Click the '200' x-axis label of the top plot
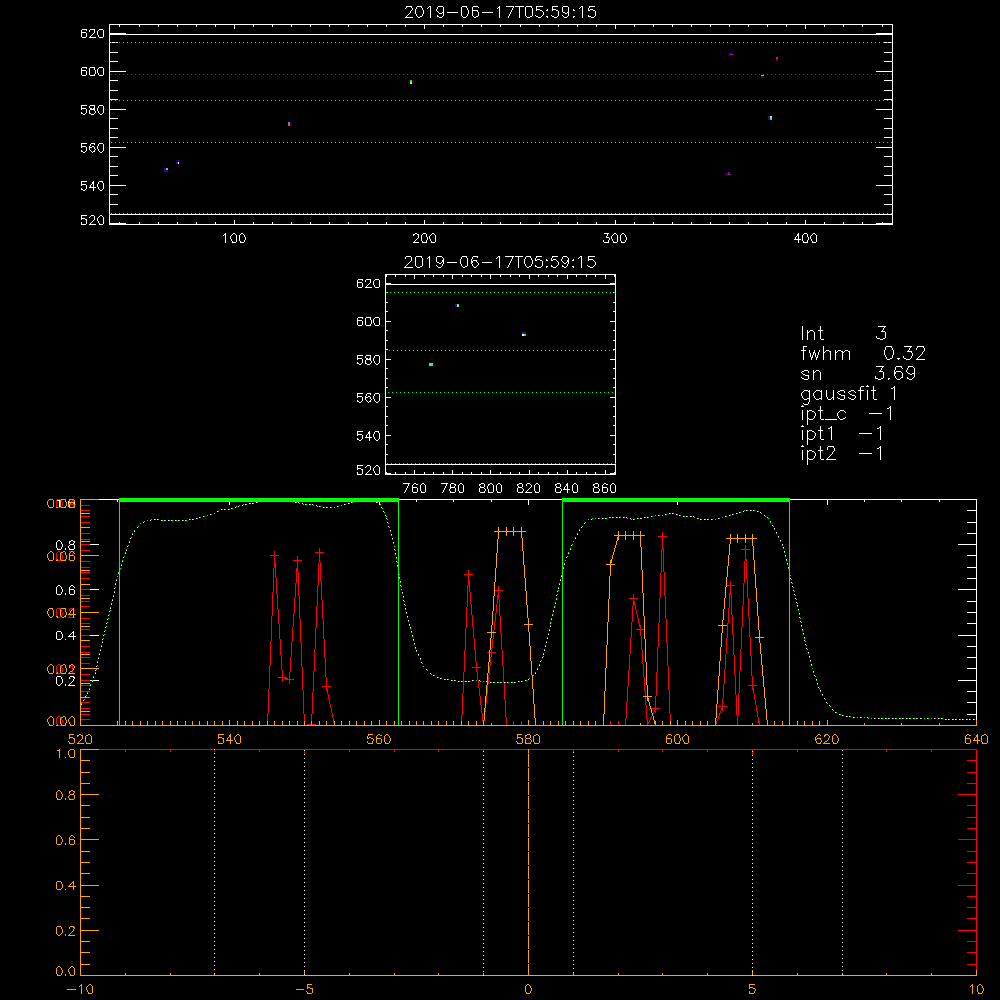Screen dimensions: 1000x1000 (x=424, y=239)
